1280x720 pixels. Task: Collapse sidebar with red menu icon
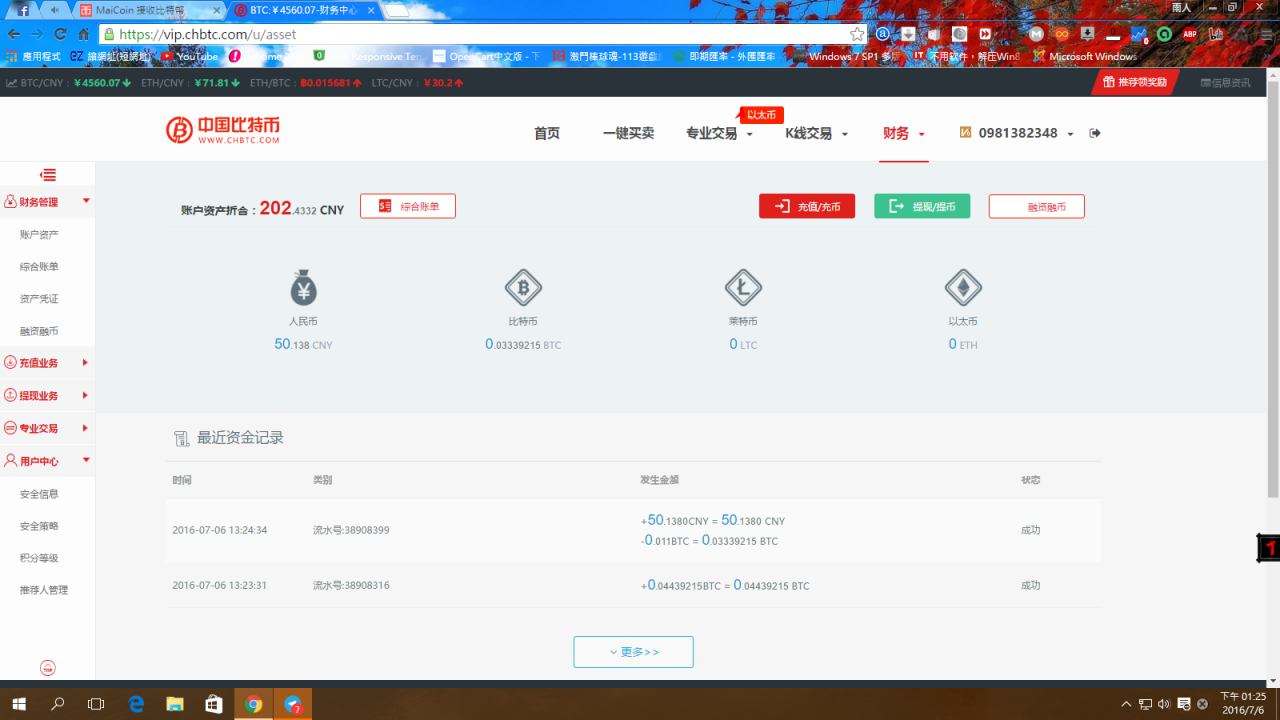click(47, 175)
